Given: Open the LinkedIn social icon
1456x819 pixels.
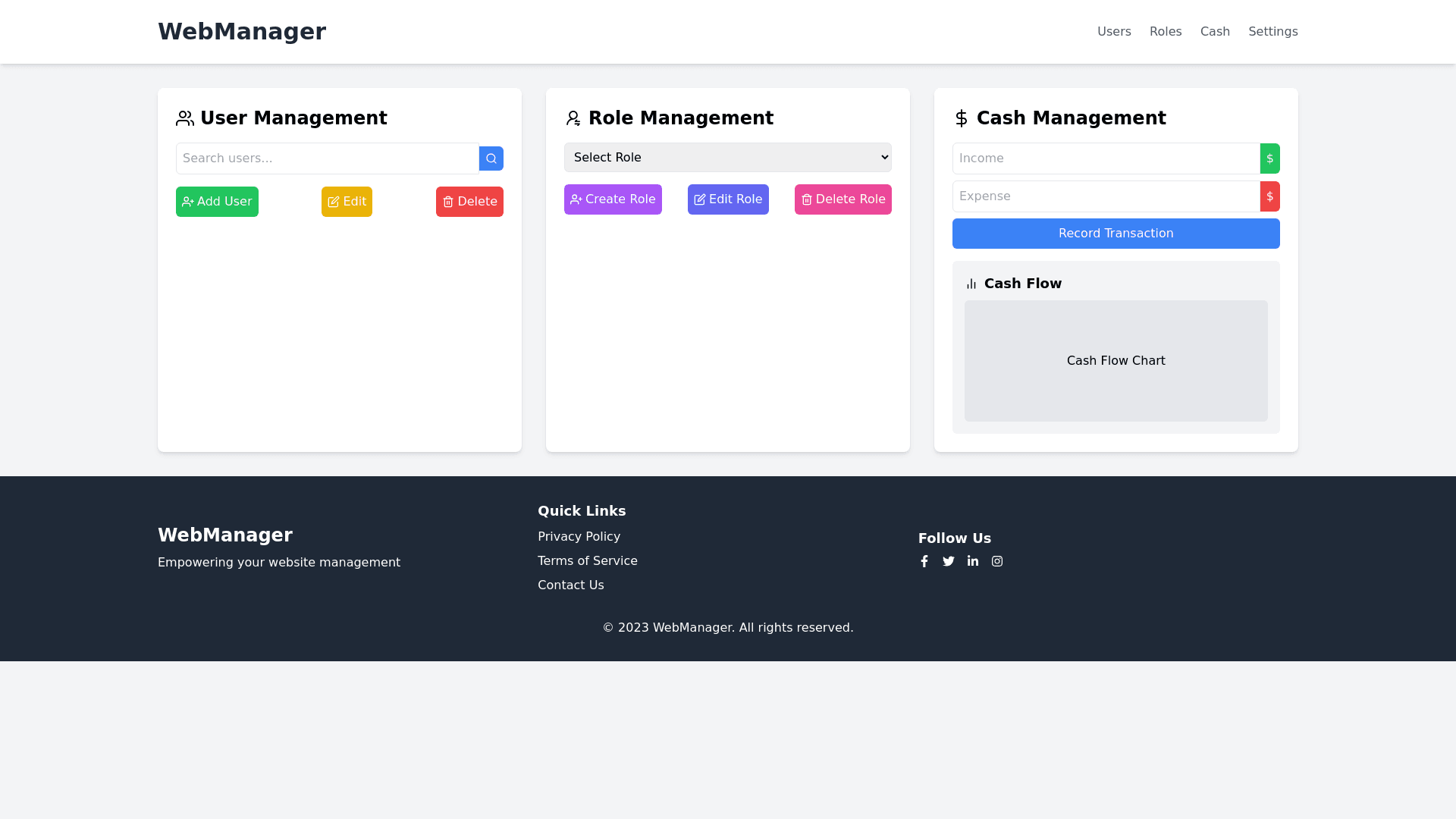Looking at the screenshot, I should [x=973, y=561].
